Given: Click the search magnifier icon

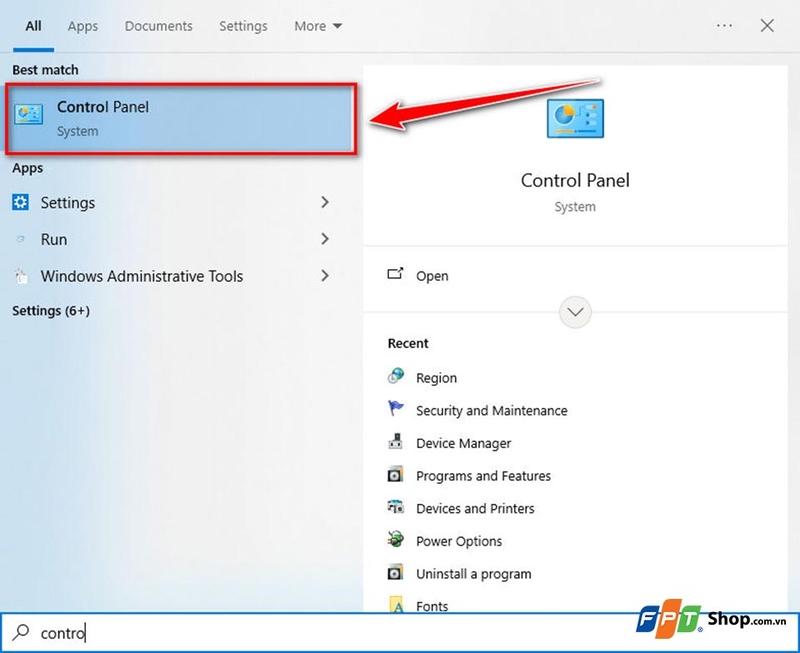Looking at the screenshot, I should (x=21, y=632).
